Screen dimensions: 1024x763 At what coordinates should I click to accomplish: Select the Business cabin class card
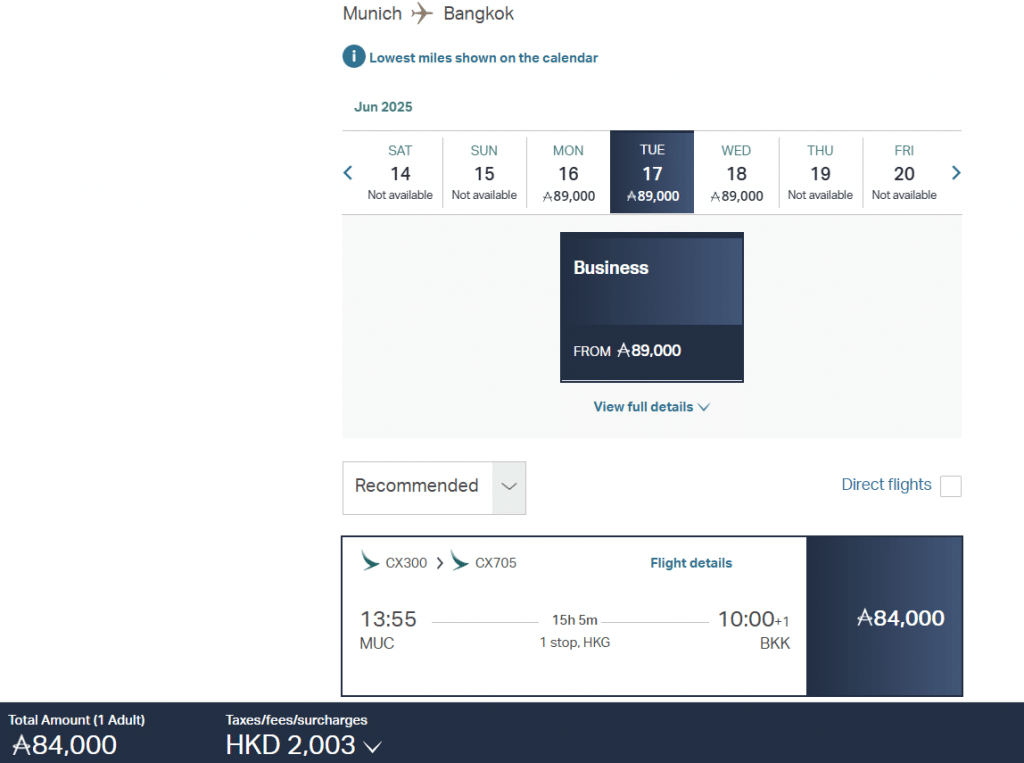[x=651, y=307]
